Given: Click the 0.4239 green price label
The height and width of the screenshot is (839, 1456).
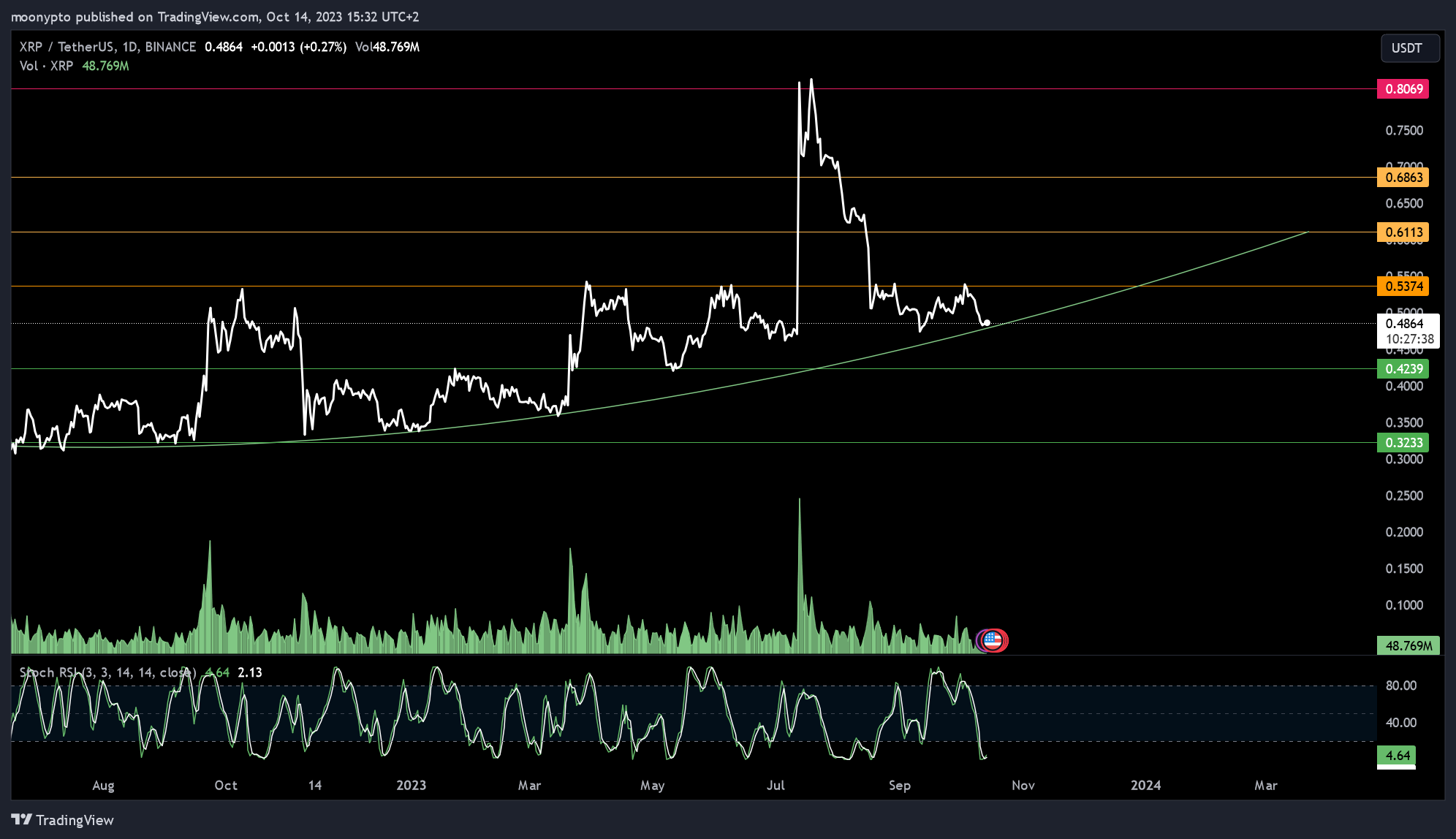Looking at the screenshot, I should [x=1403, y=369].
